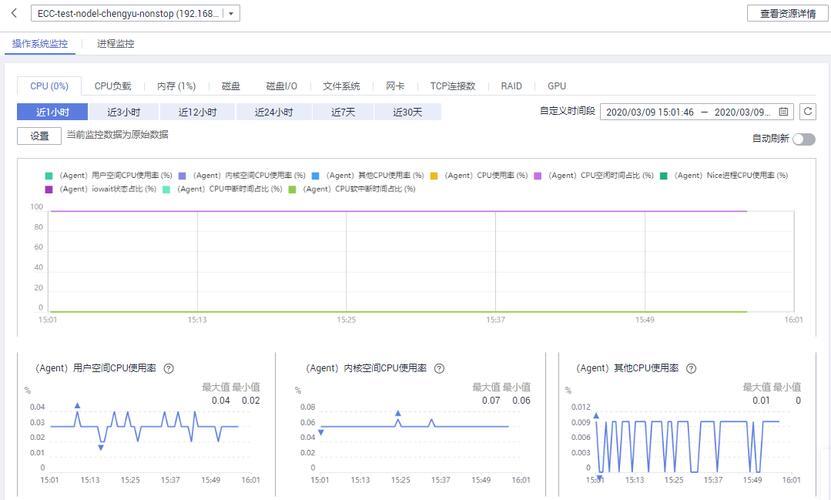Click the 用户空间CPU使用率 teal legend swatch
Screen dimensions: 831x500
[49, 176]
